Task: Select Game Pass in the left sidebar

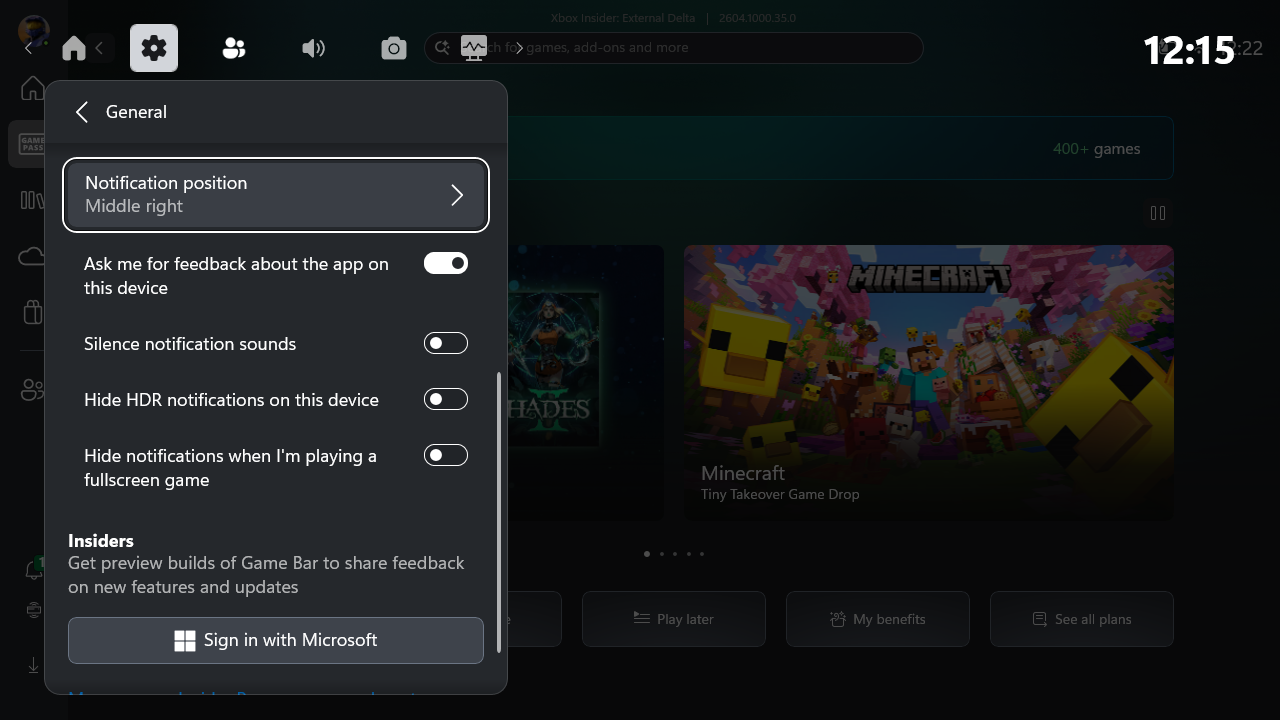Action: click(x=32, y=143)
